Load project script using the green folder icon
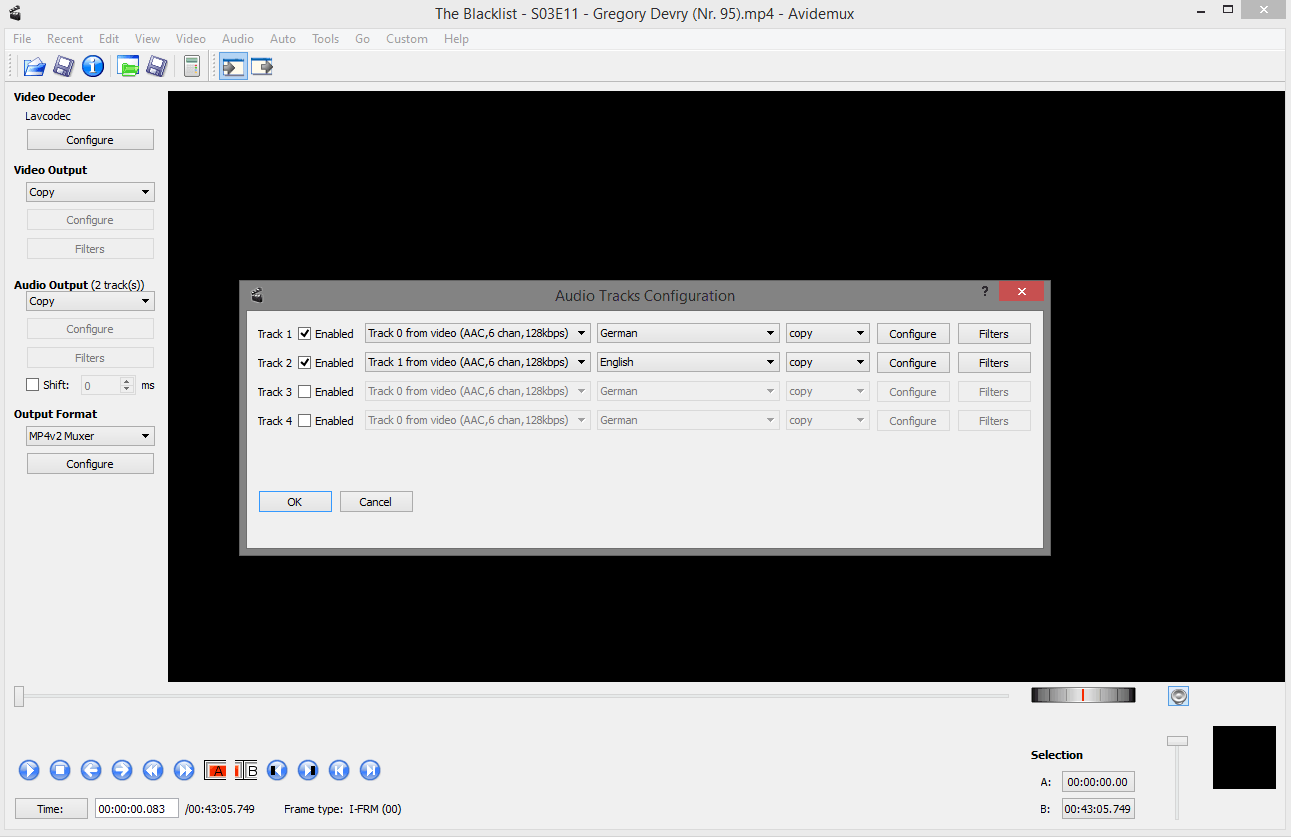The width and height of the screenshot is (1291, 837). [x=128, y=67]
